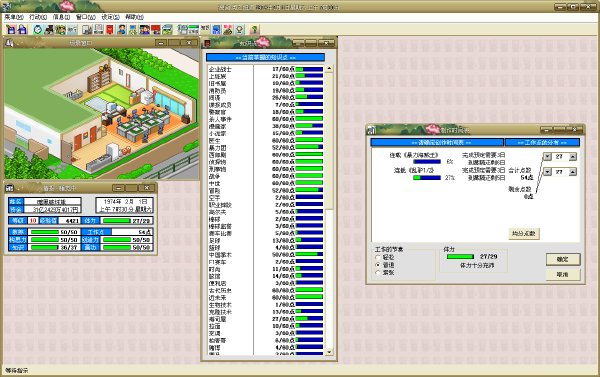The width and height of the screenshot is (600, 377).
Task: Click the knowledge list scroll-up arrow
Action: click(x=329, y=69)
